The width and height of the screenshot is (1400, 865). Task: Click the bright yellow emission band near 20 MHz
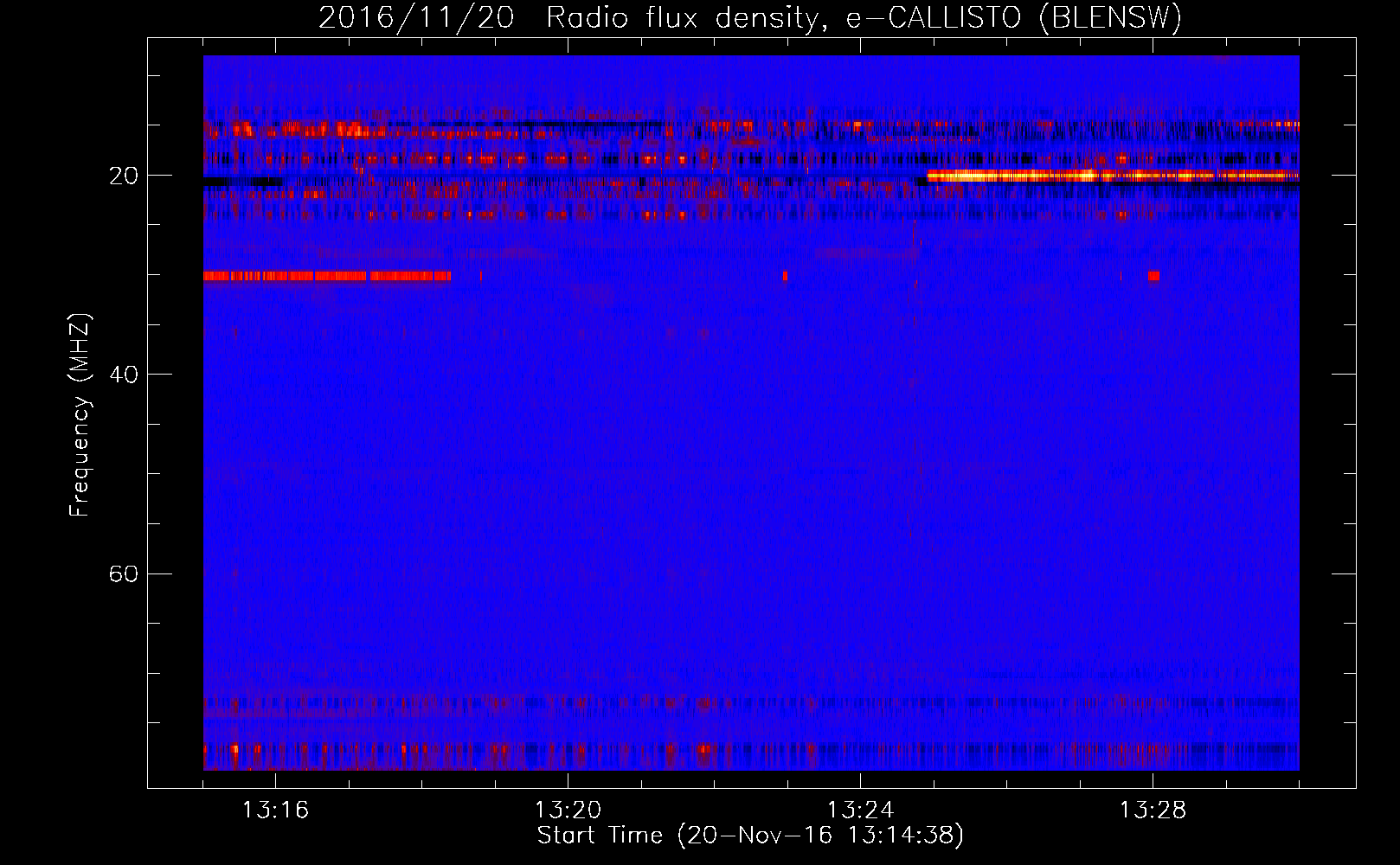point(1113,176)
